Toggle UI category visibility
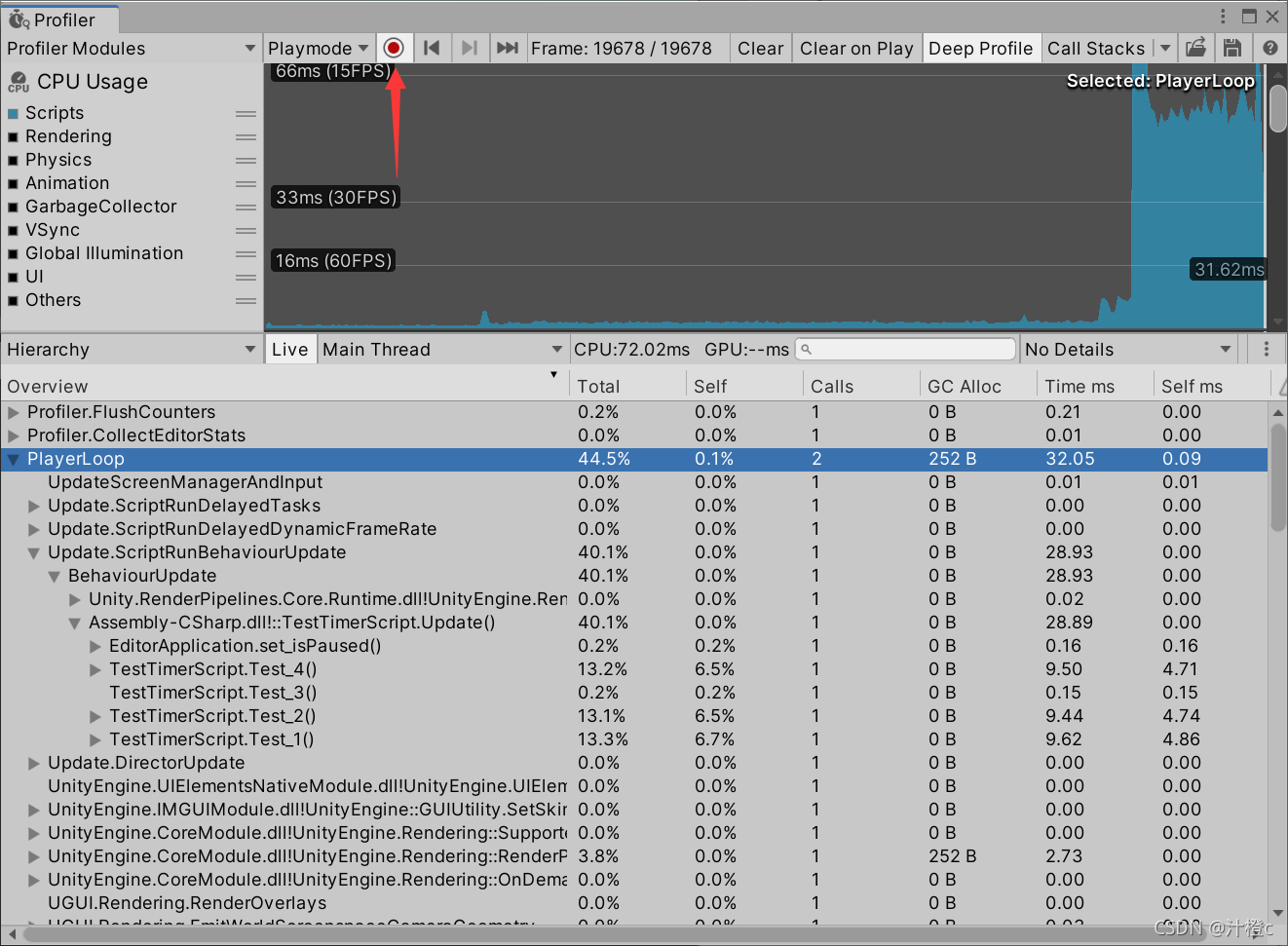This screenshot has height=946, width=1288. (x=14, y=278)
